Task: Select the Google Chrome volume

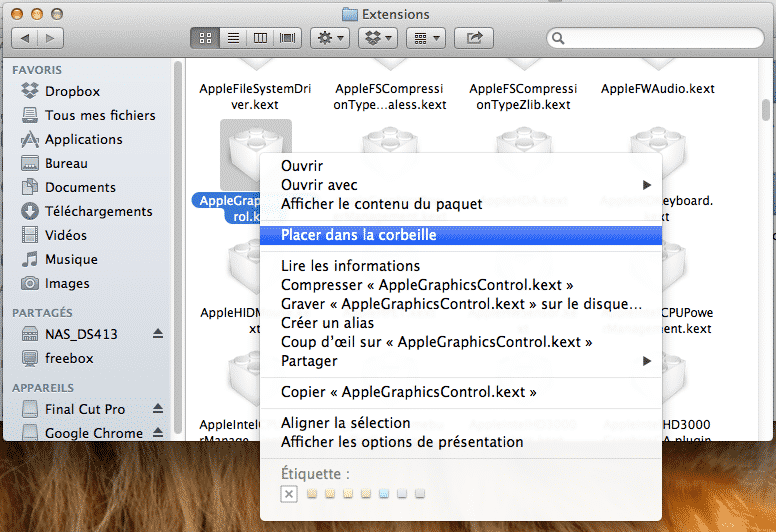Action: click(x=82, y=433)
